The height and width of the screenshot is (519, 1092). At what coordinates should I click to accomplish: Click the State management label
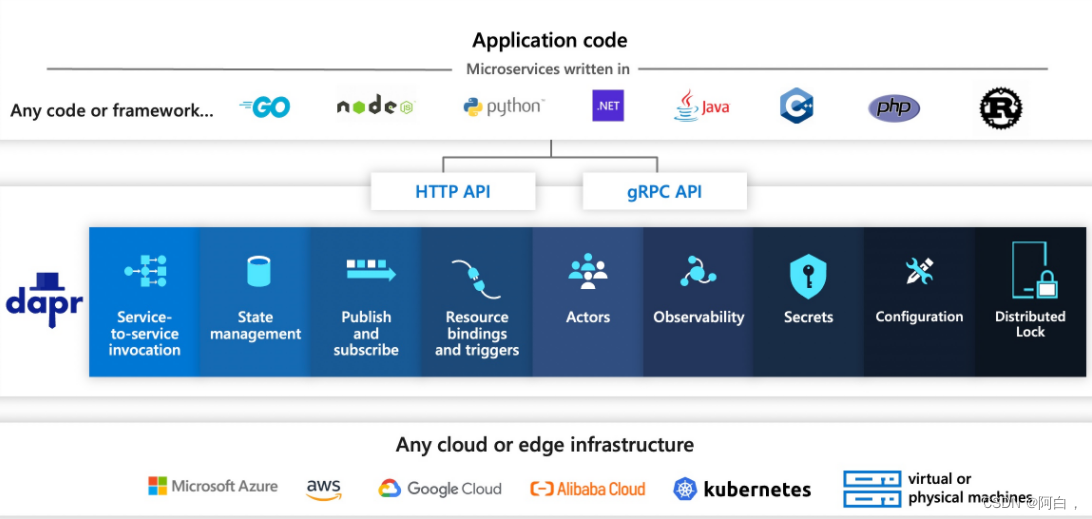click(x=256, y=325)
